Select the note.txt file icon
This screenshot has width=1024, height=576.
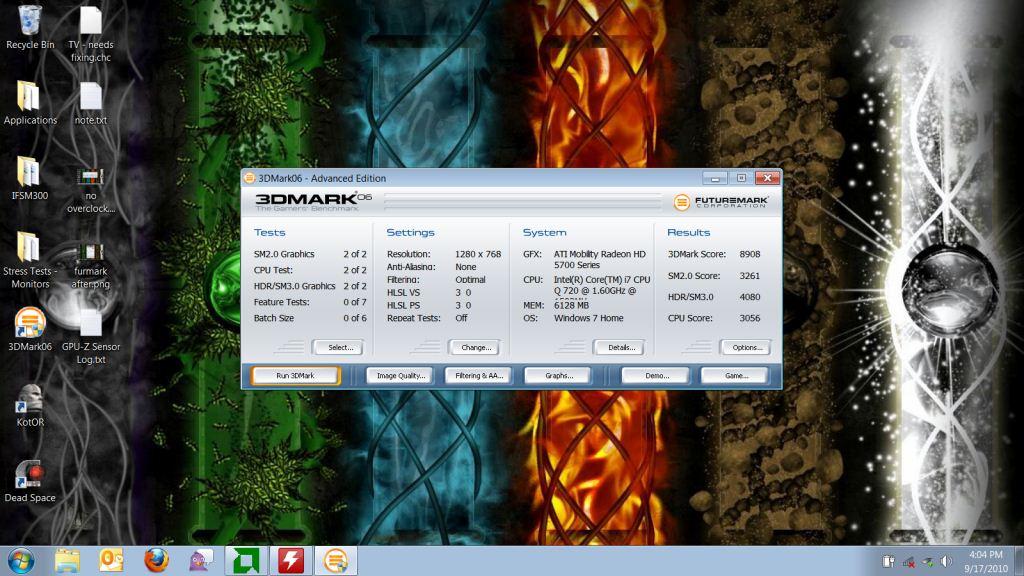pos(91,103)
